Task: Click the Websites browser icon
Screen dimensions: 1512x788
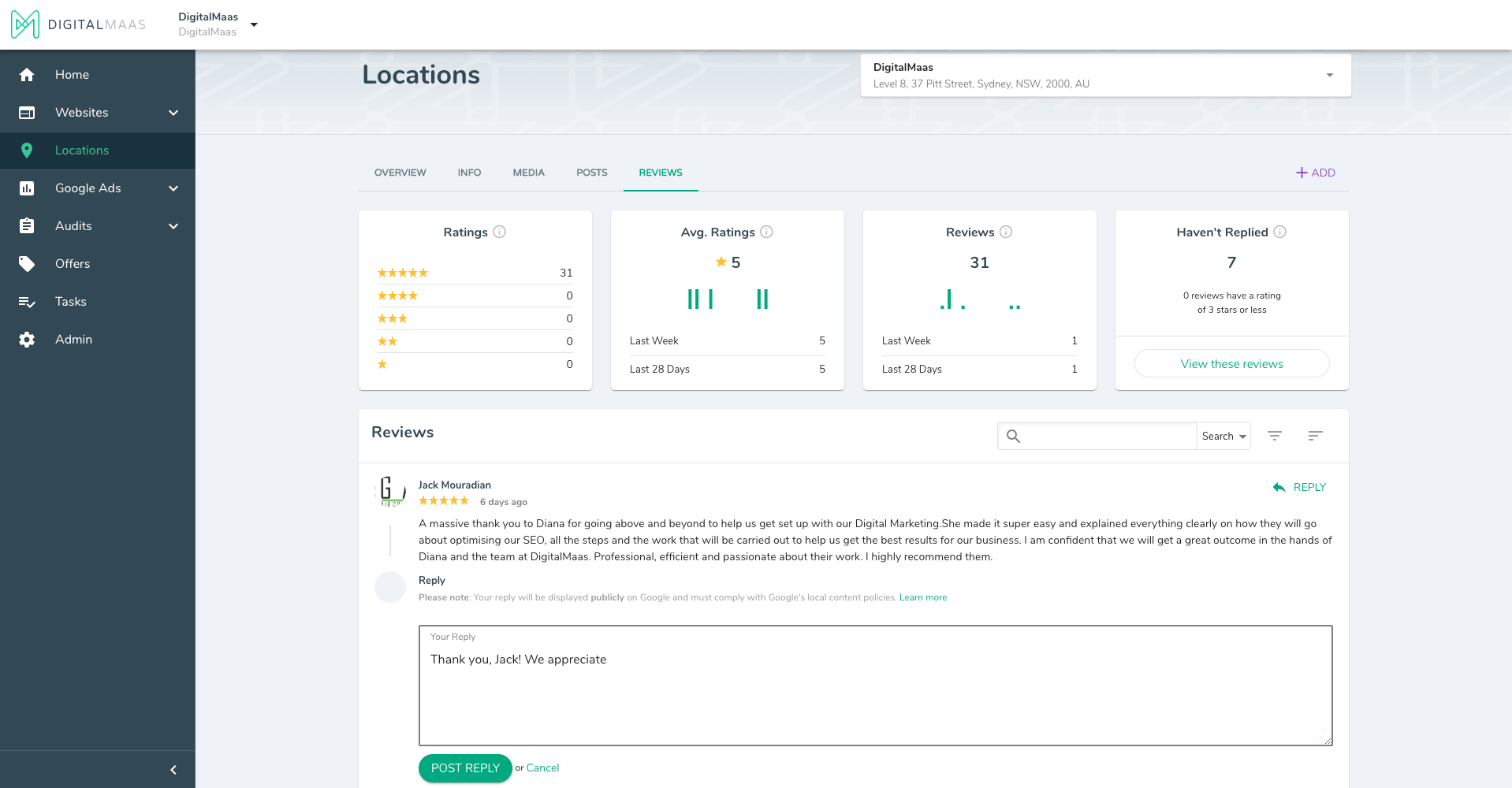Action: point(27,113)
